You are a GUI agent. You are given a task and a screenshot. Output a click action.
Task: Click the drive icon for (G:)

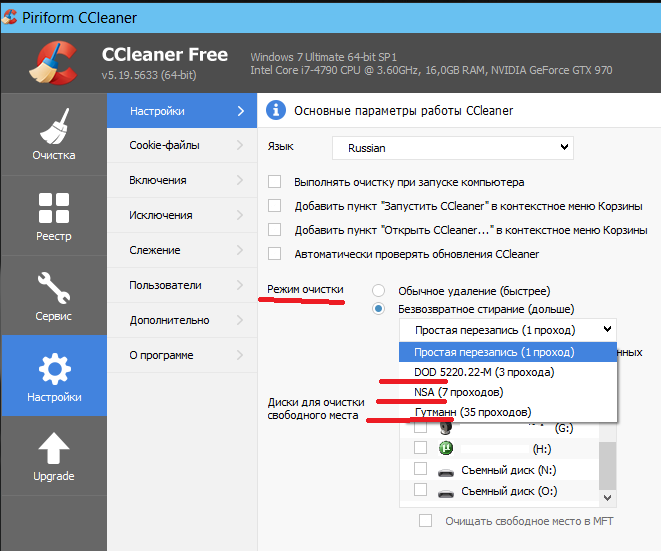pos(446,428)
